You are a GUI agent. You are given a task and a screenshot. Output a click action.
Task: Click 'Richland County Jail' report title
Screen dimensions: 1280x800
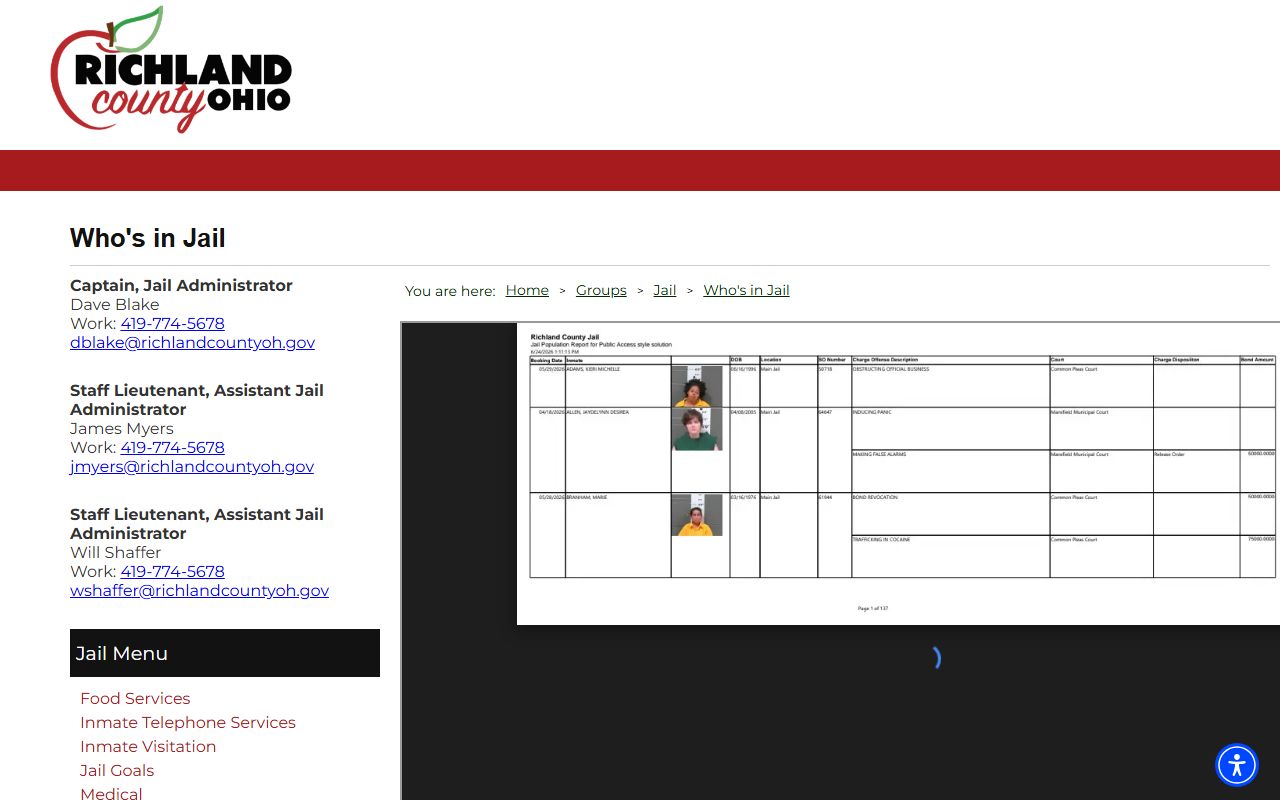[x=565, y=337]
